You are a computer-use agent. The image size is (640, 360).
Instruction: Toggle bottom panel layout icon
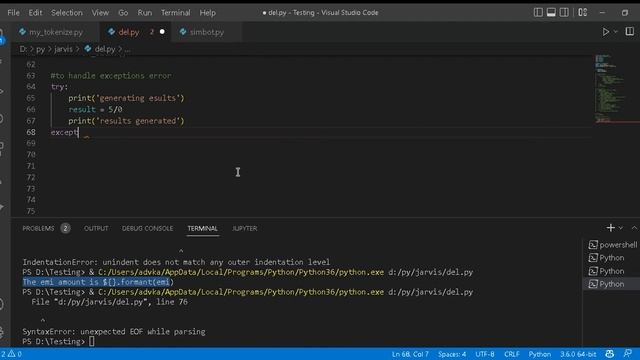[x=551, y=13]
